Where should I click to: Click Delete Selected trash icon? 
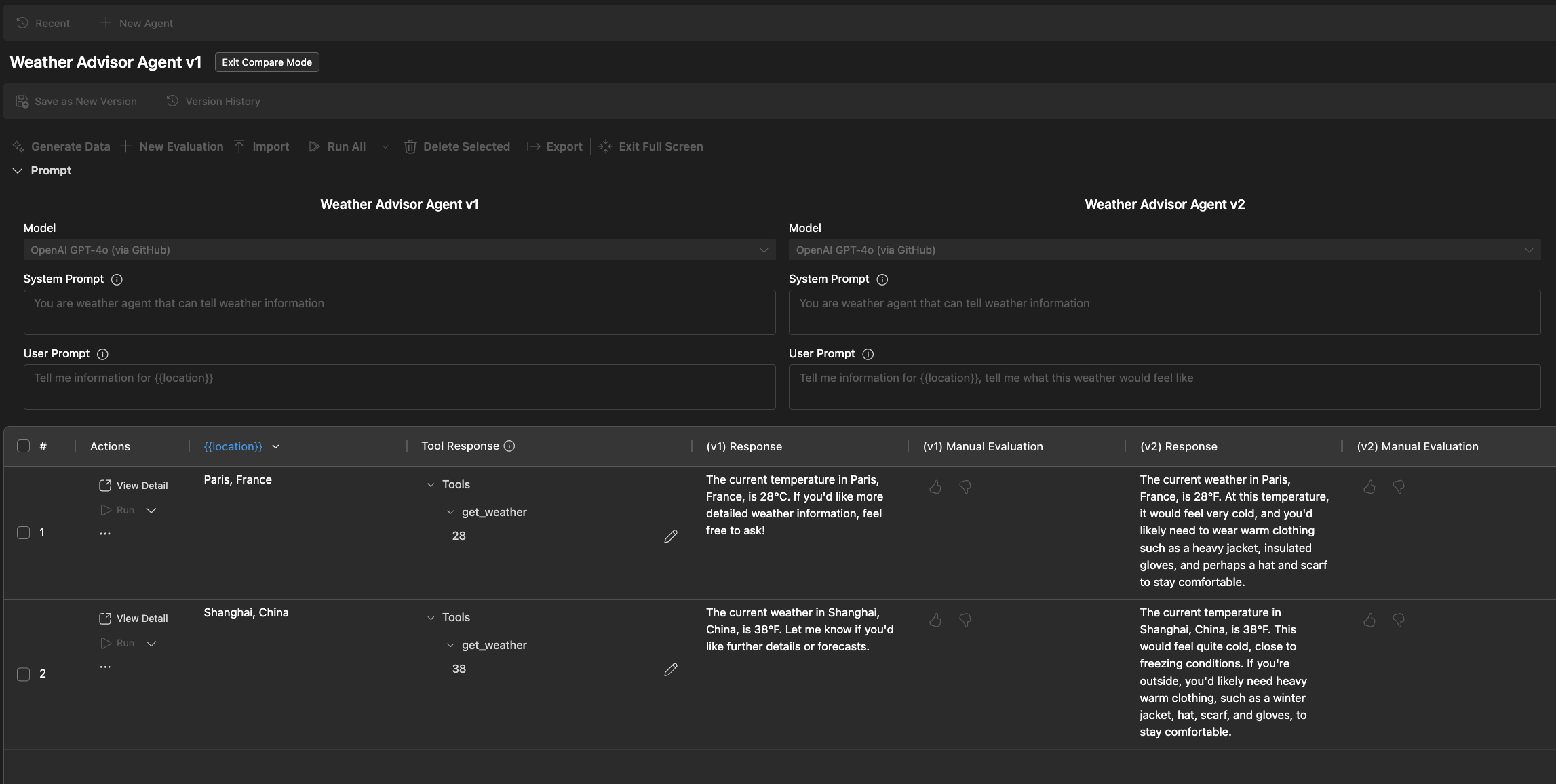(410, 146)
